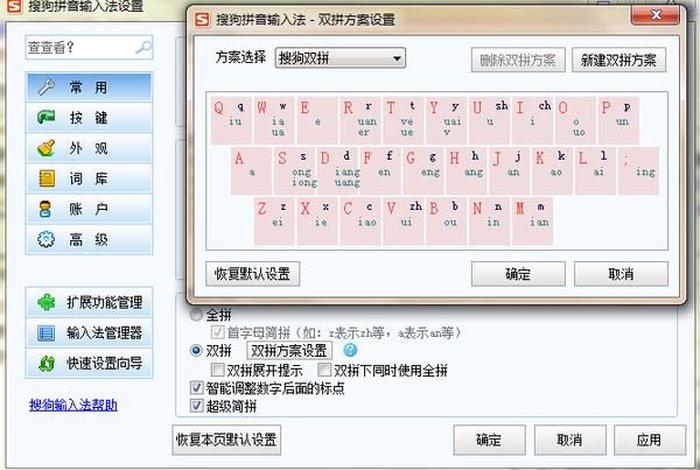
Task: Click the yellow book icon for 词库
Action: pyautogui.click(x=46, y=179)
